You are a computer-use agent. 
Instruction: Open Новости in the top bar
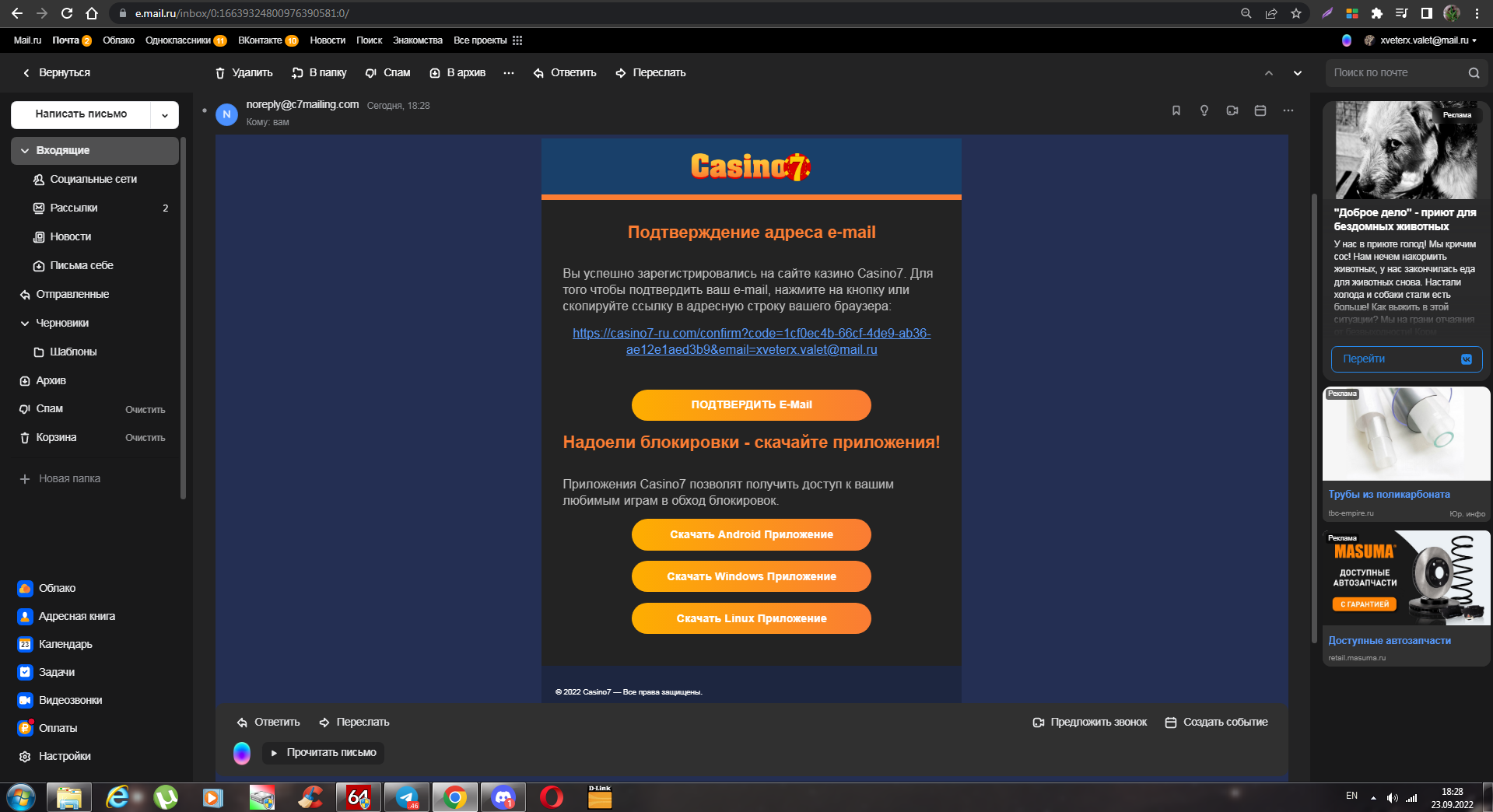coord(328,40)
